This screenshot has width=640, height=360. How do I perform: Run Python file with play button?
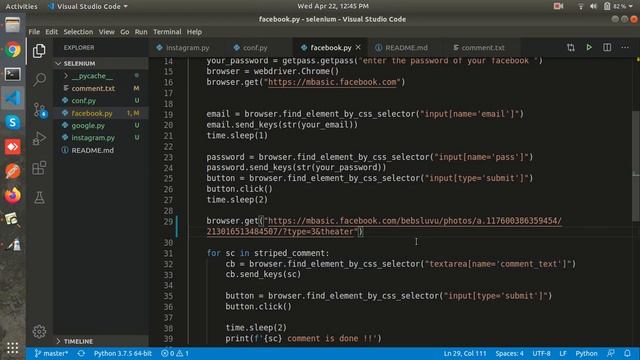pos(589,47)
